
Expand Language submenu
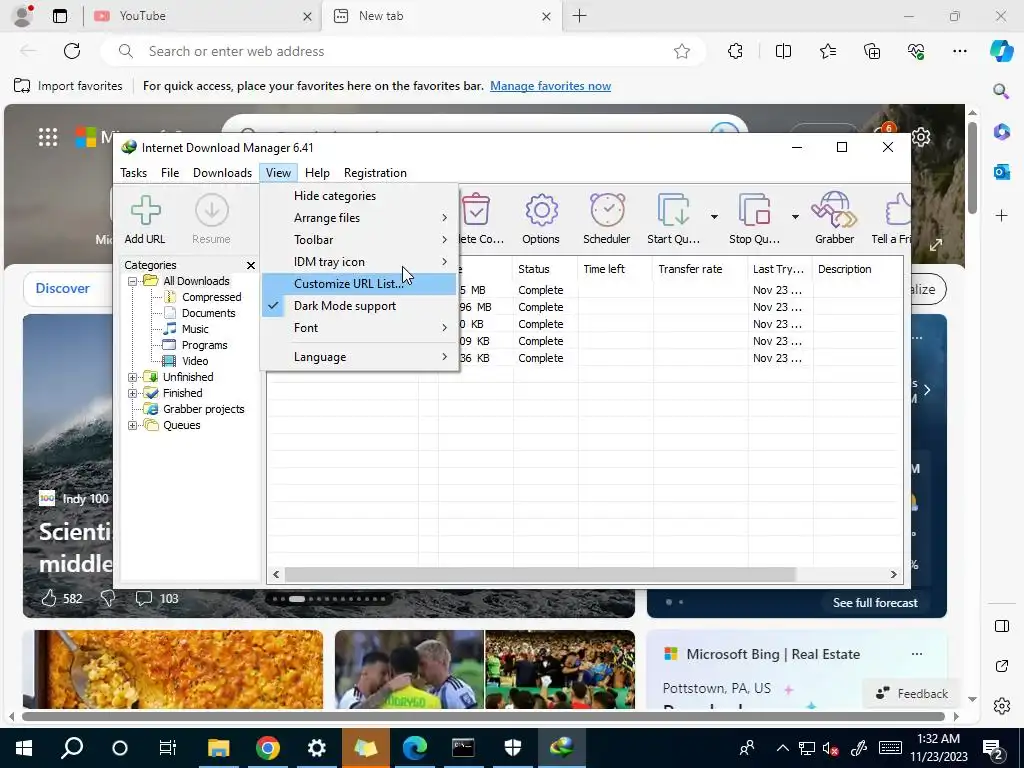click(359, 357)
